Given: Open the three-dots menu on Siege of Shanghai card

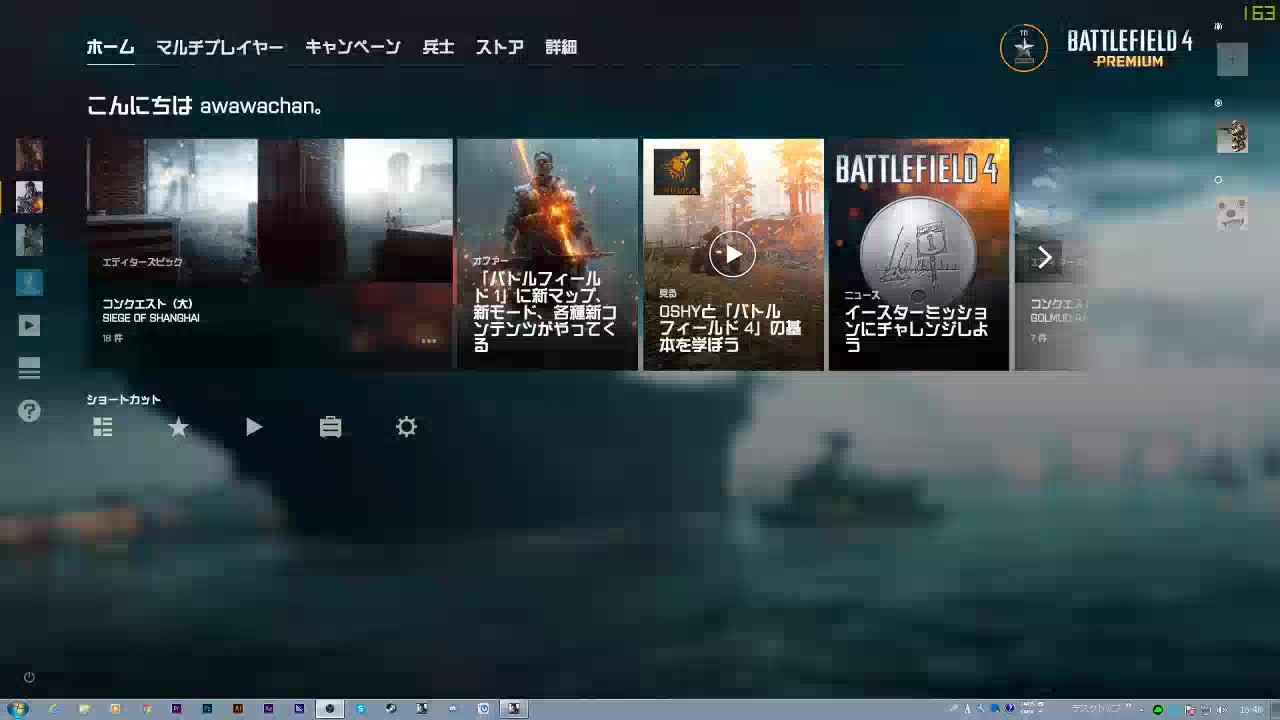Looking at the screenshot, I should [x=429, y=340].
